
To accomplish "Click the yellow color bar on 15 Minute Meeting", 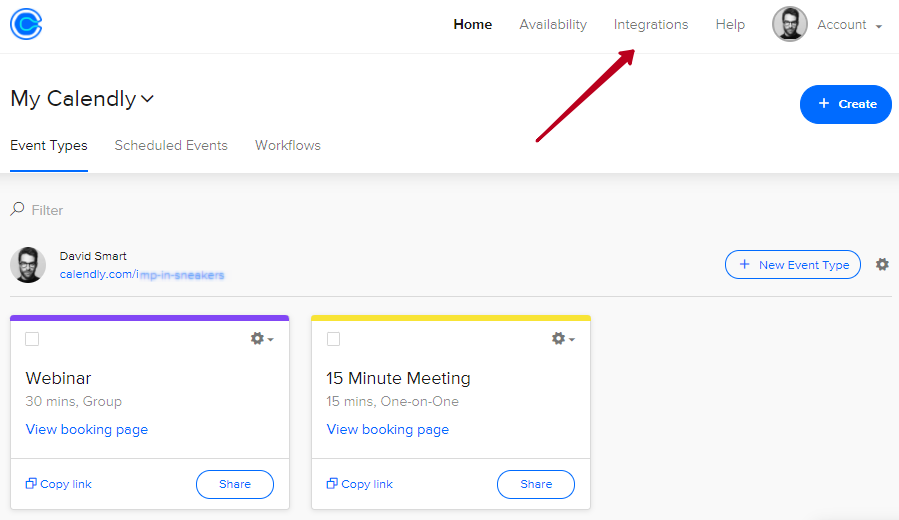I will coord(451,318).
